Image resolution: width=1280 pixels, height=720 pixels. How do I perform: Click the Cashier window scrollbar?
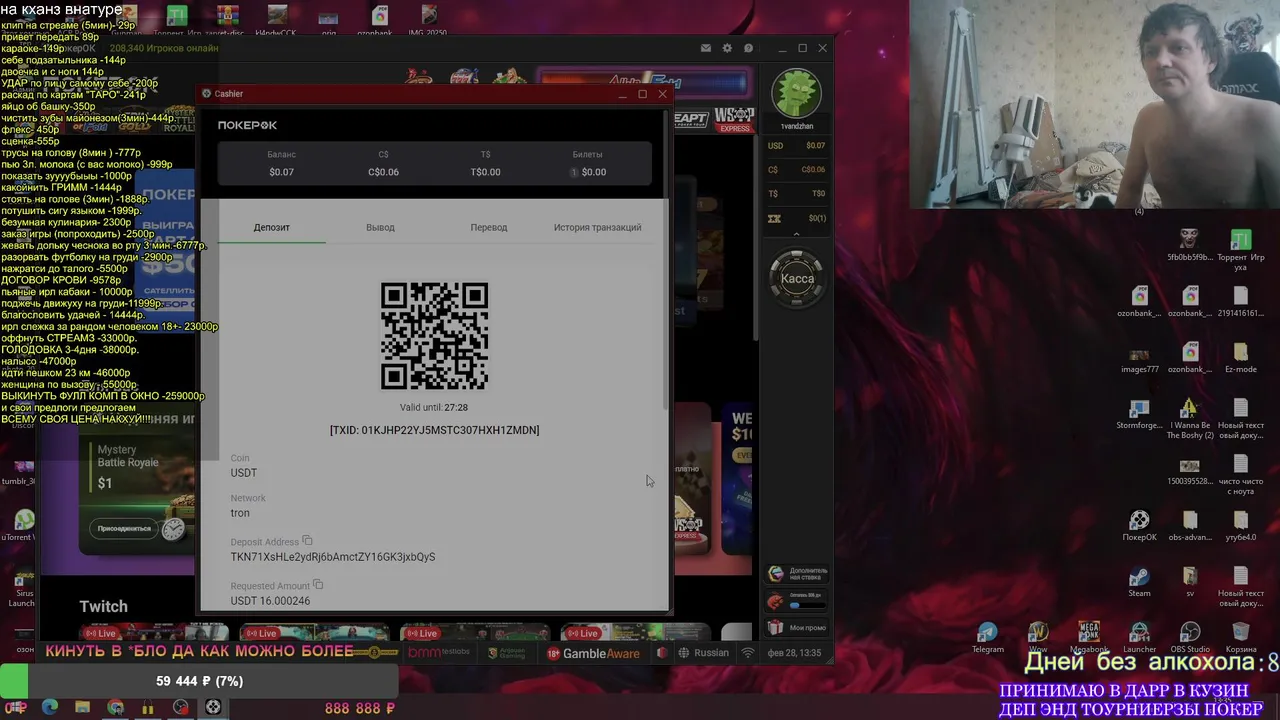[x=666, y=260]
